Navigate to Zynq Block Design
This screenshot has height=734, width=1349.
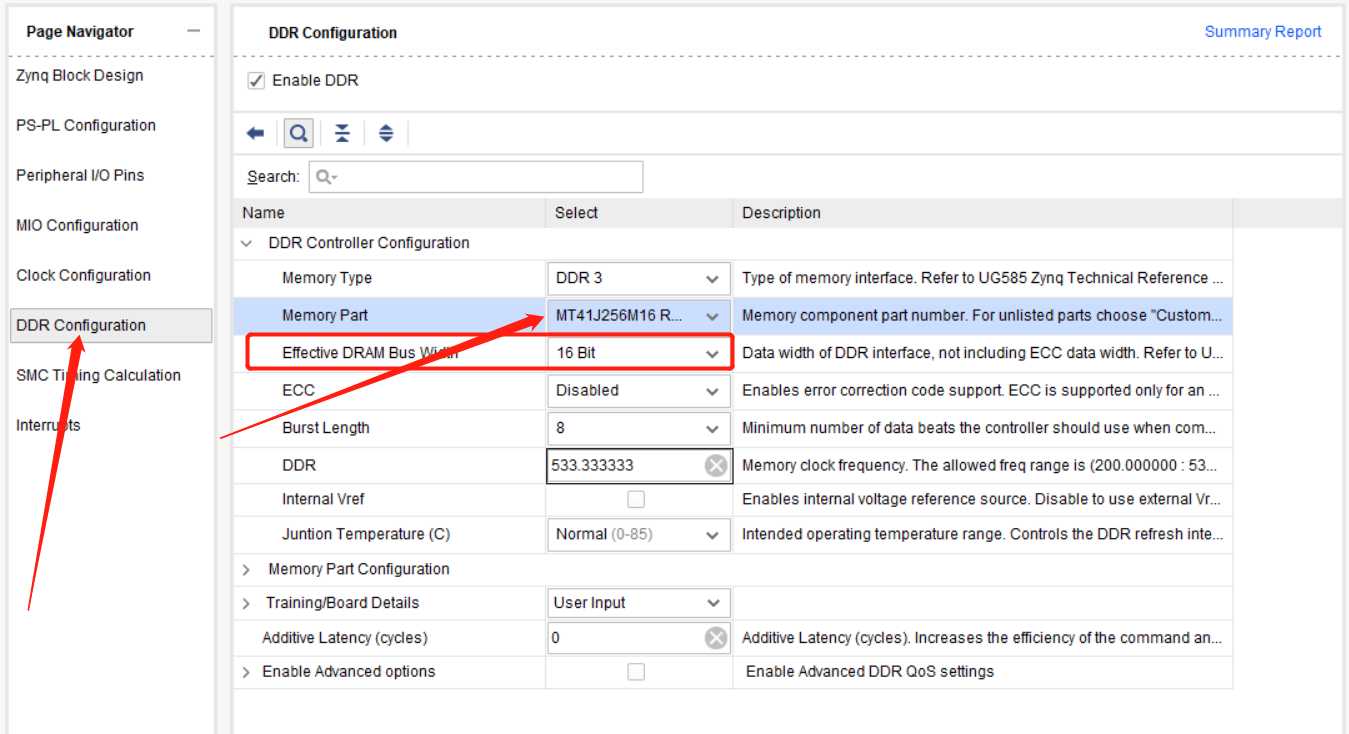tap(80, 75)
